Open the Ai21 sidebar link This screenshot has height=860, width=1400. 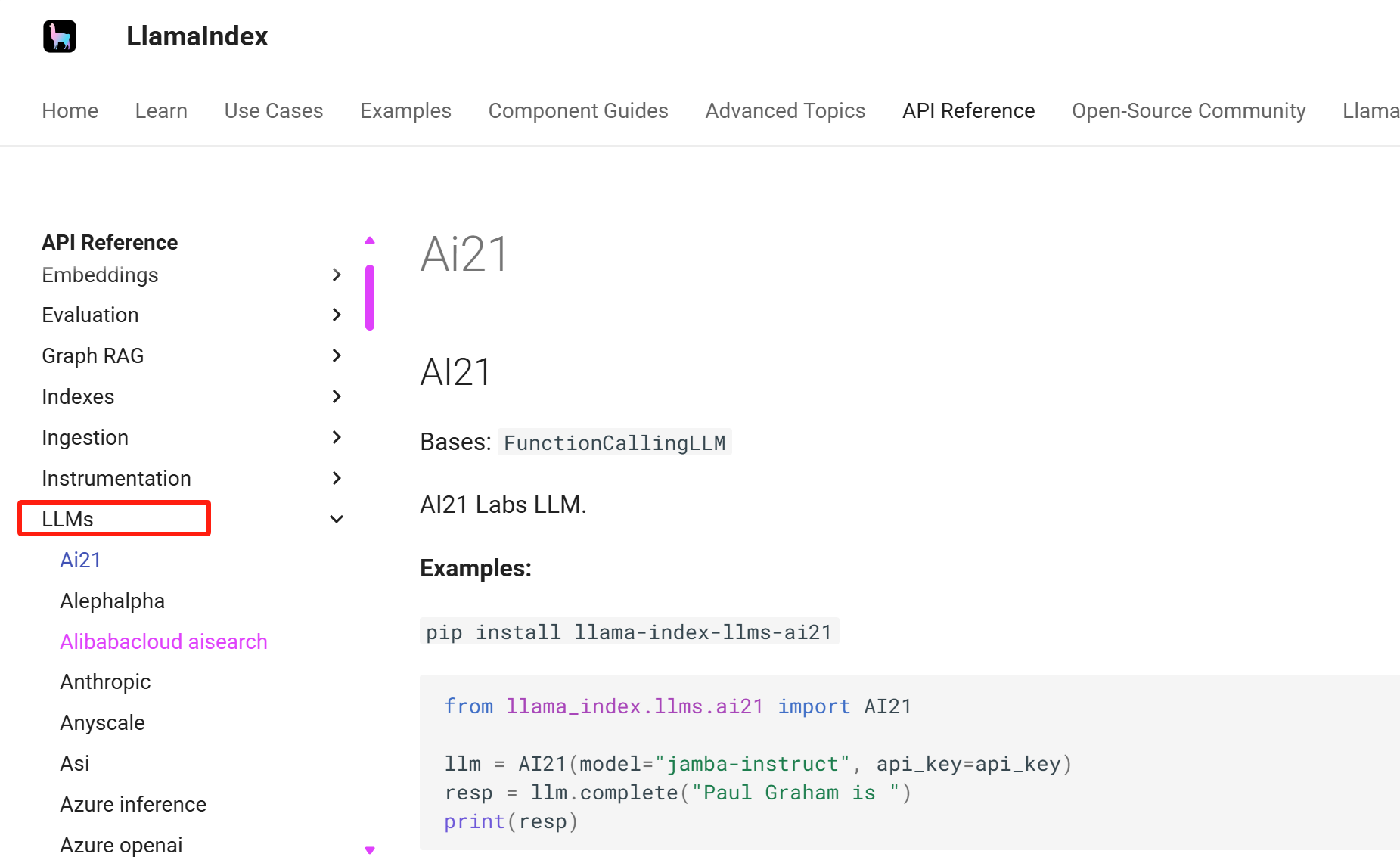click(80, 560)
